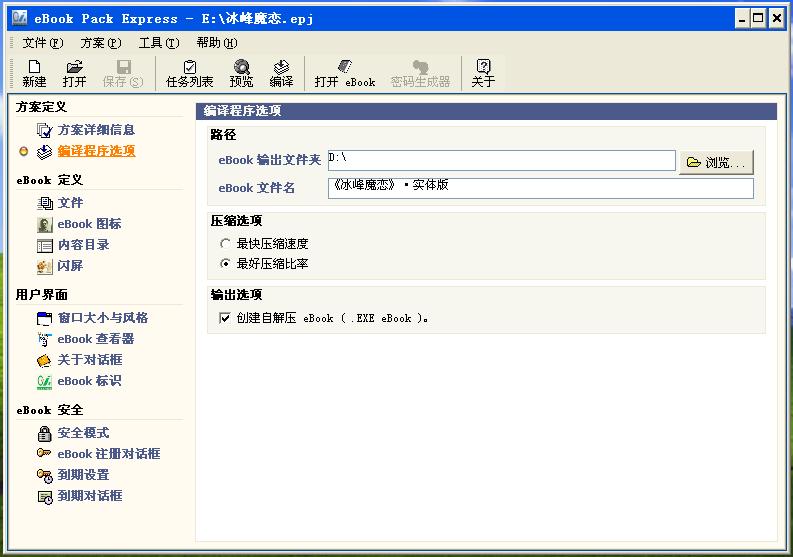Select the eBook 注册对话框 key icon
Viewport: 793px width, 557px height.
(44, 453)
